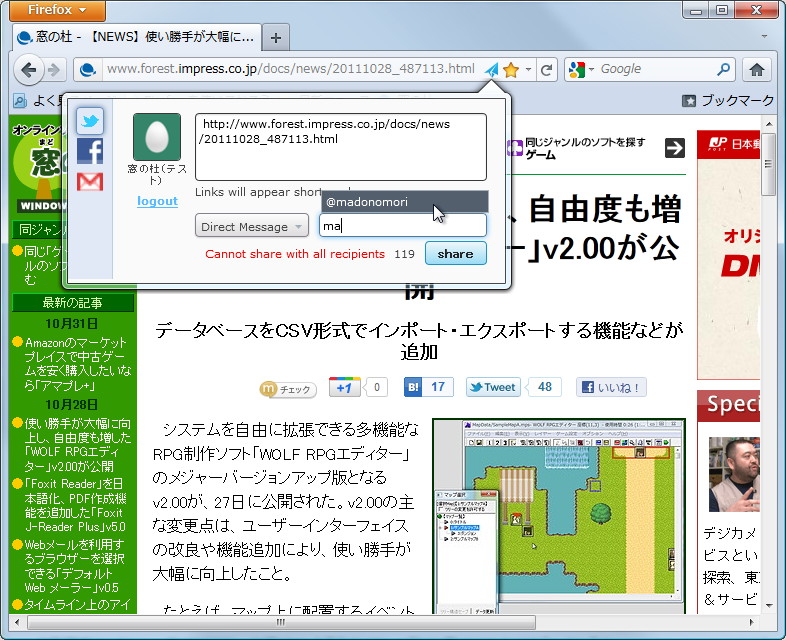Image resolution: width=786 pixels, height=640 pixels.
Task: Open the Webメールを利用する article link
Action: (73, 566)
